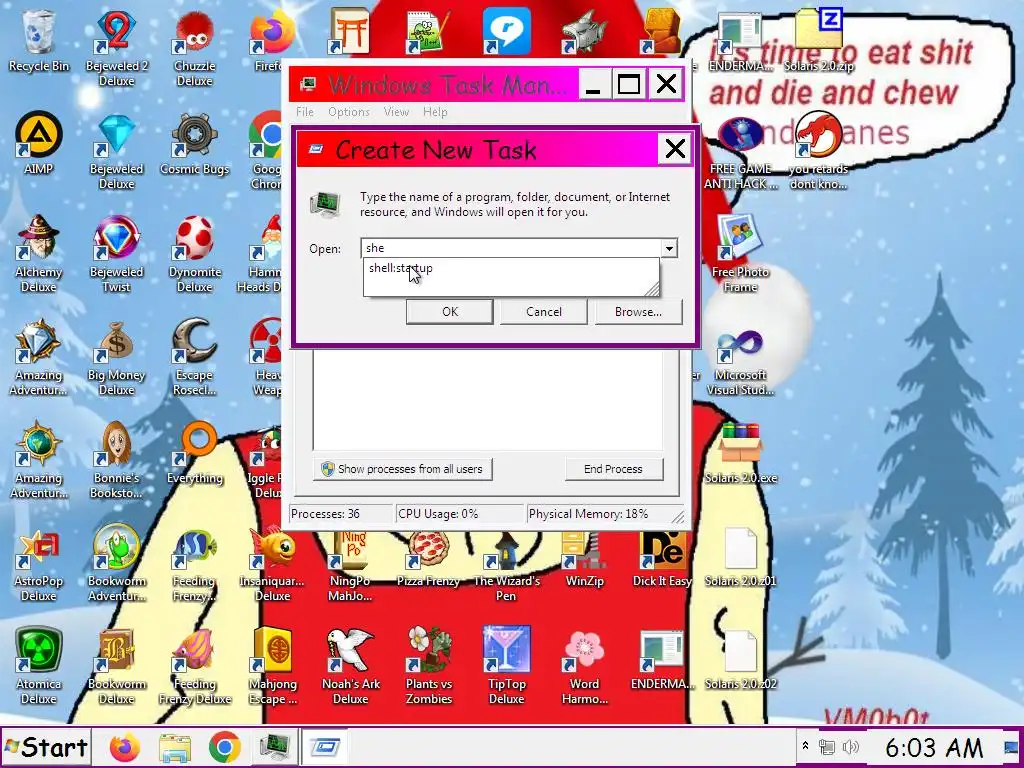Launch Atomica Deluxe icon
Screen dimensions: 1024x768
tap(39, 666)
